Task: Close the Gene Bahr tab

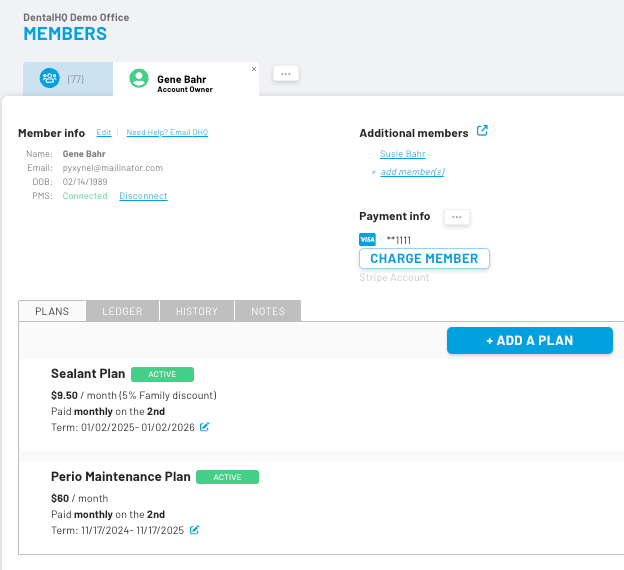Action: [x=254, y=69]
